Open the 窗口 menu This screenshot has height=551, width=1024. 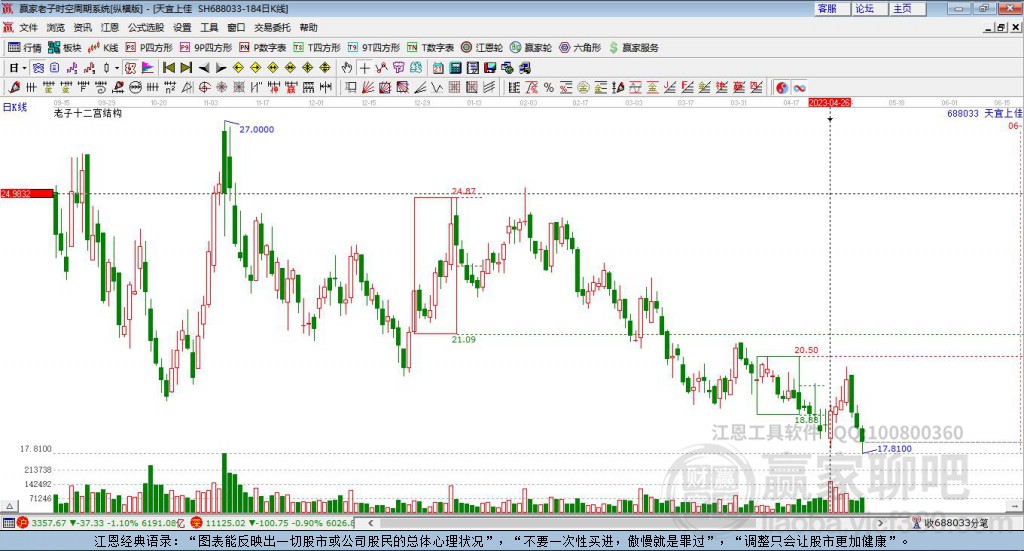coord(236,27)
